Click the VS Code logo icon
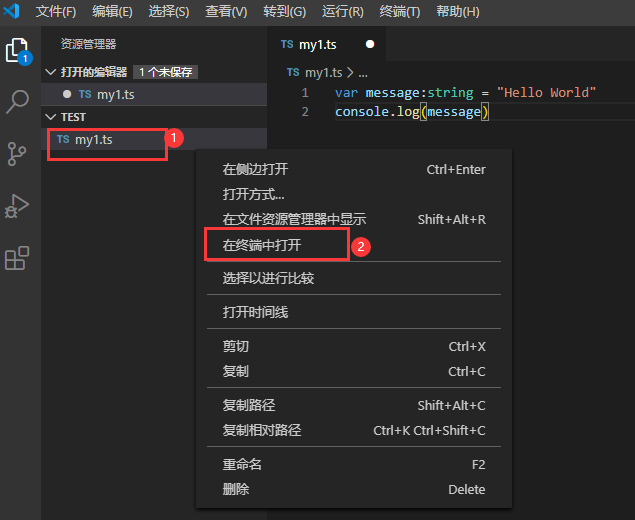The image size is (635, 520). 12,11
